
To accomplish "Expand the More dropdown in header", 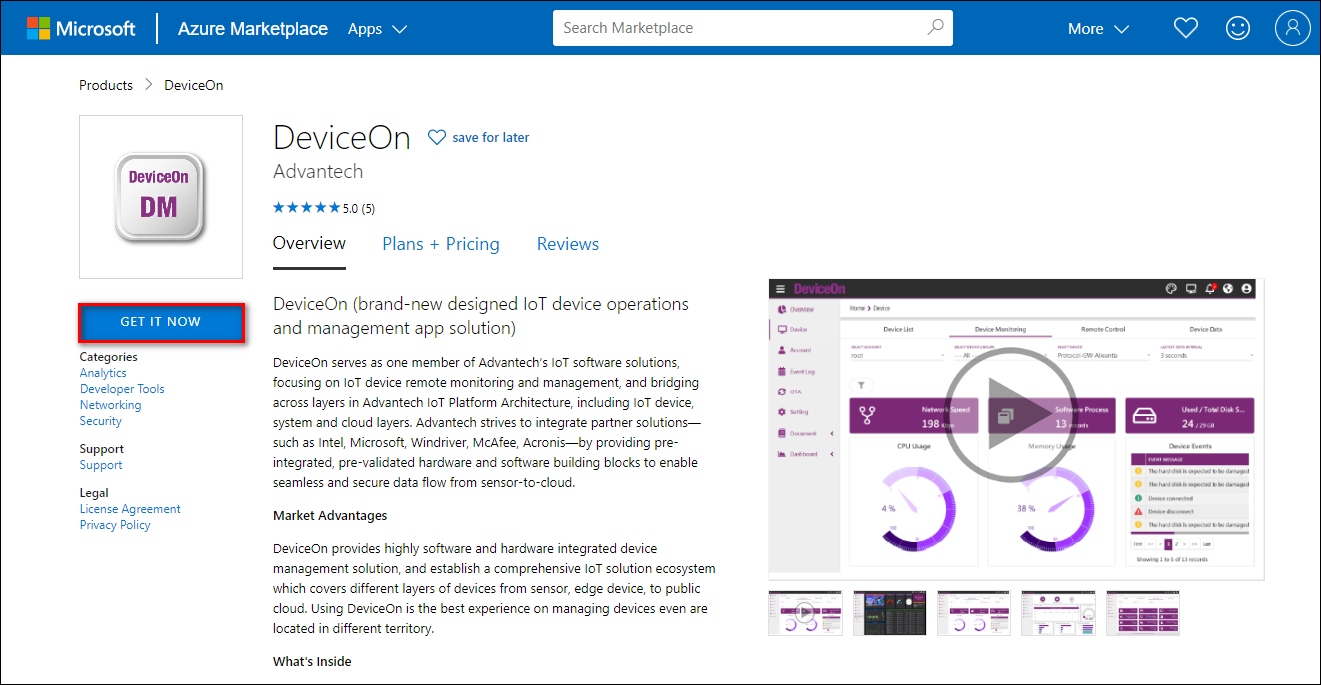I will click(1098, 29).
